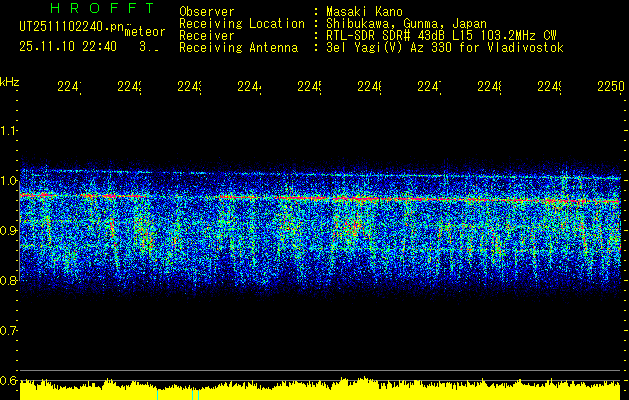Click the yellow signal level graph
This screenshot has height=400, width=629.
pyautogui.click(x=320, y=389)
